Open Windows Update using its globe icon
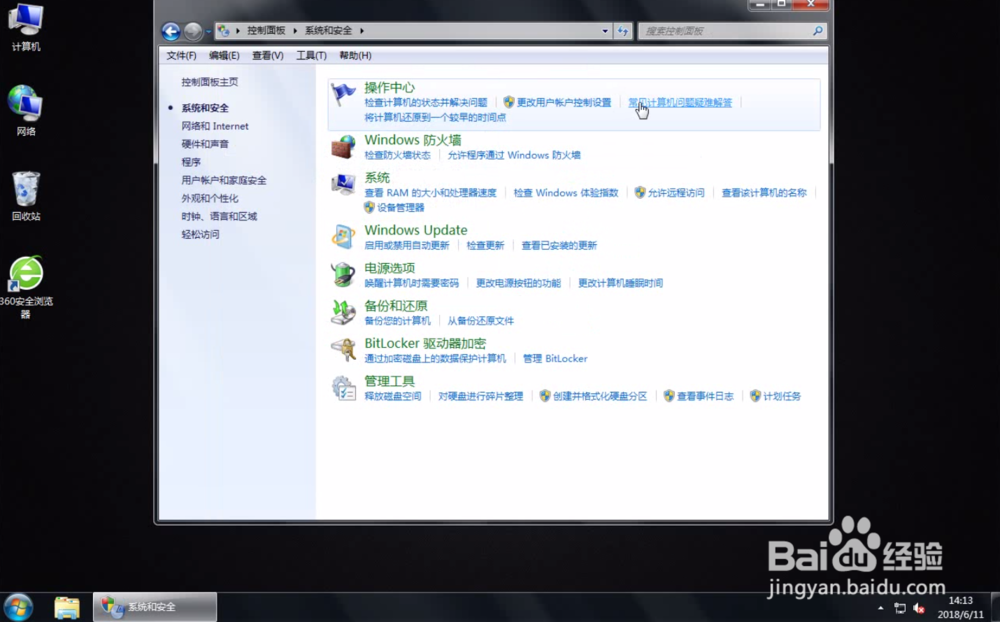Screen dimensions: 1000x622 coord(344,236)
